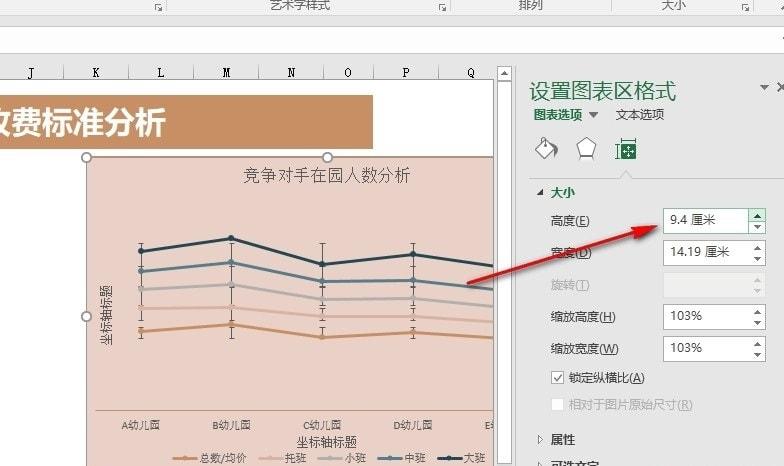Switch to the 文本选项 tab
The height and width of the screenshot is (466, 784).
click(640, 114)
